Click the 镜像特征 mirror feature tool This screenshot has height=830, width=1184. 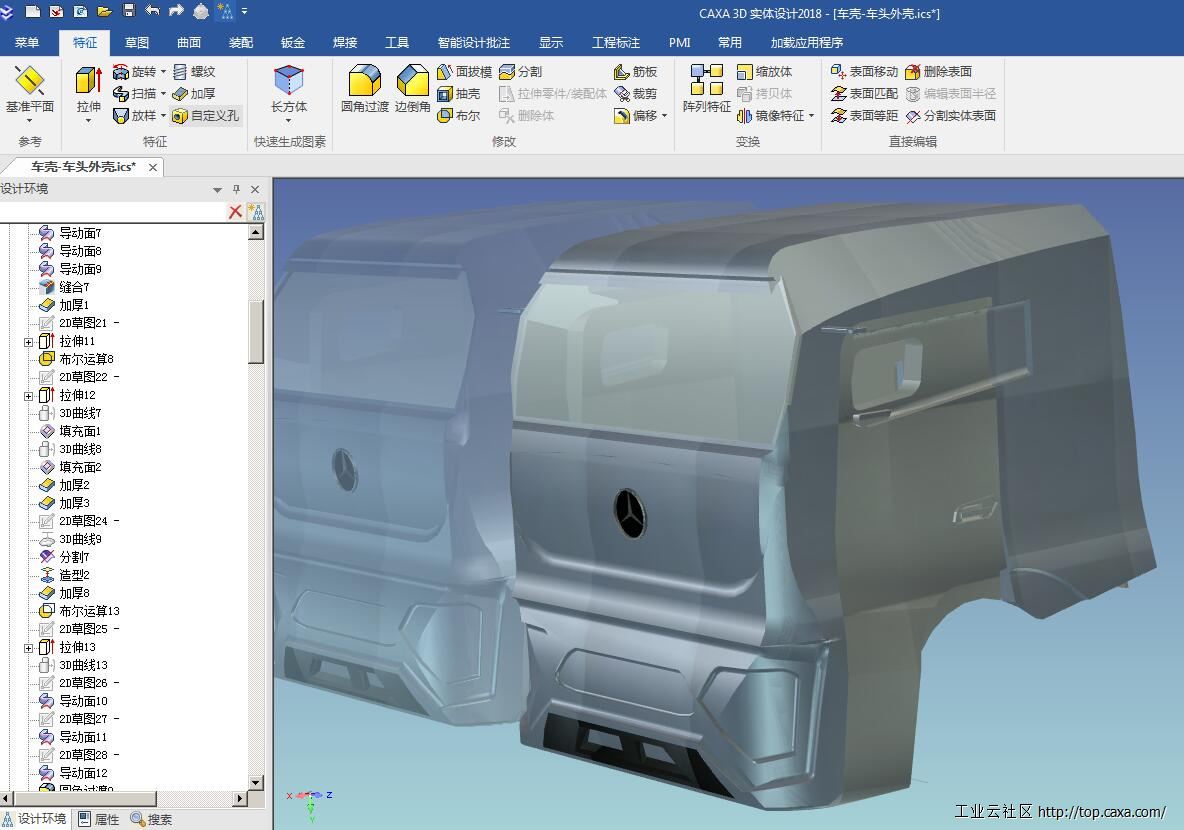(x=770, y=116)
